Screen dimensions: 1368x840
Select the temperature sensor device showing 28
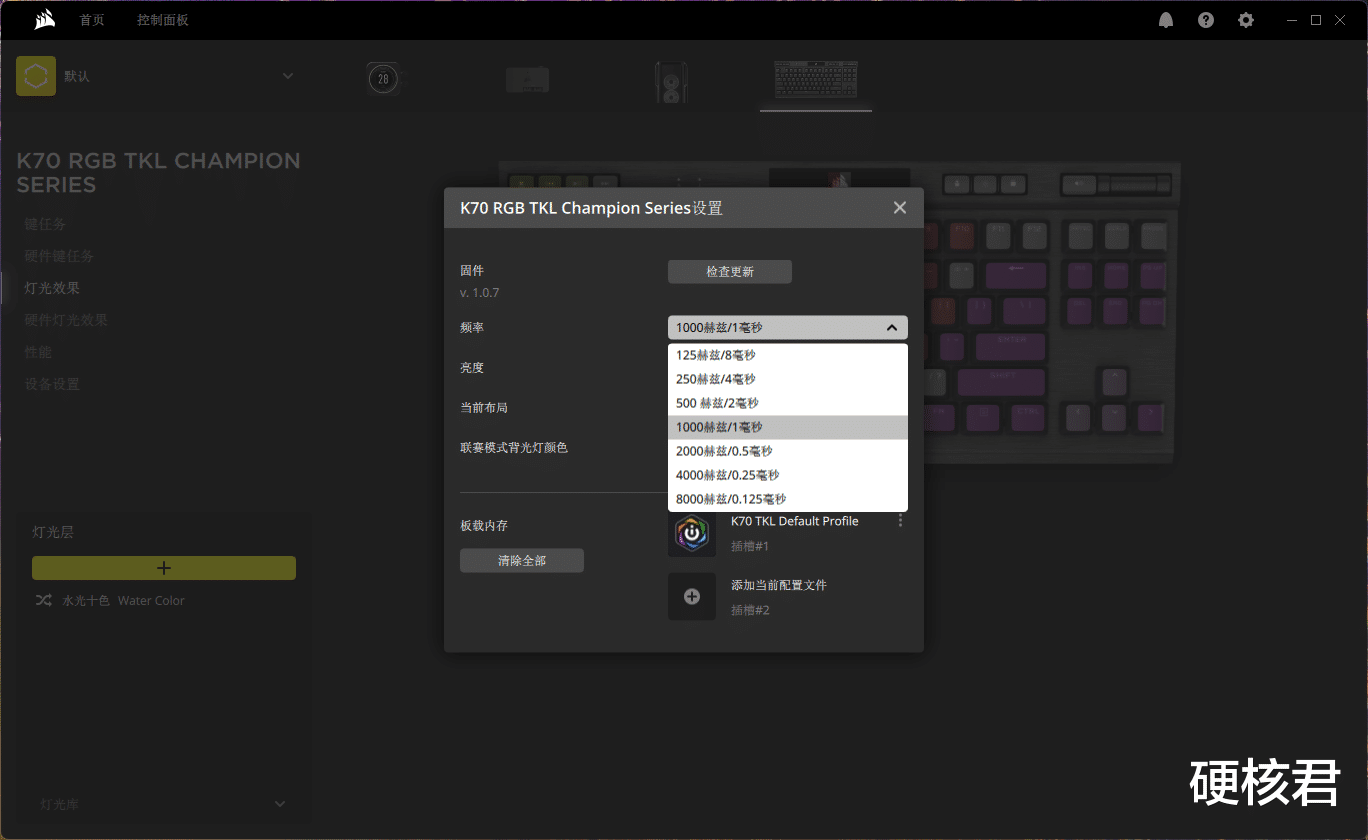pyautogui.click(x=383, y=78)
